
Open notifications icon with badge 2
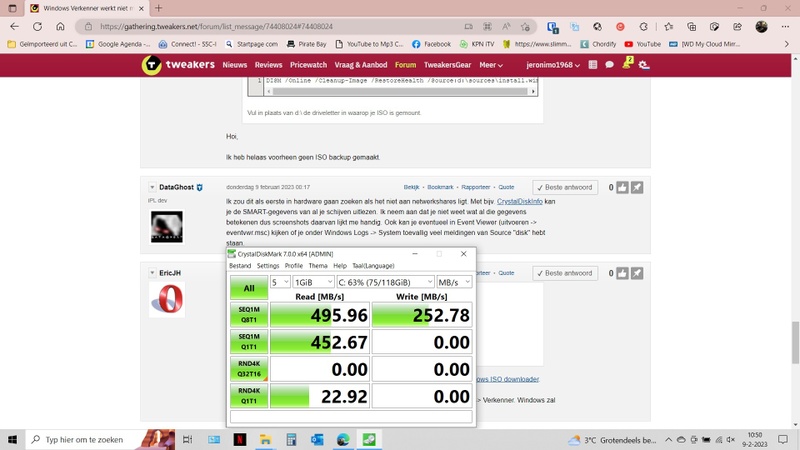(627, 64)
